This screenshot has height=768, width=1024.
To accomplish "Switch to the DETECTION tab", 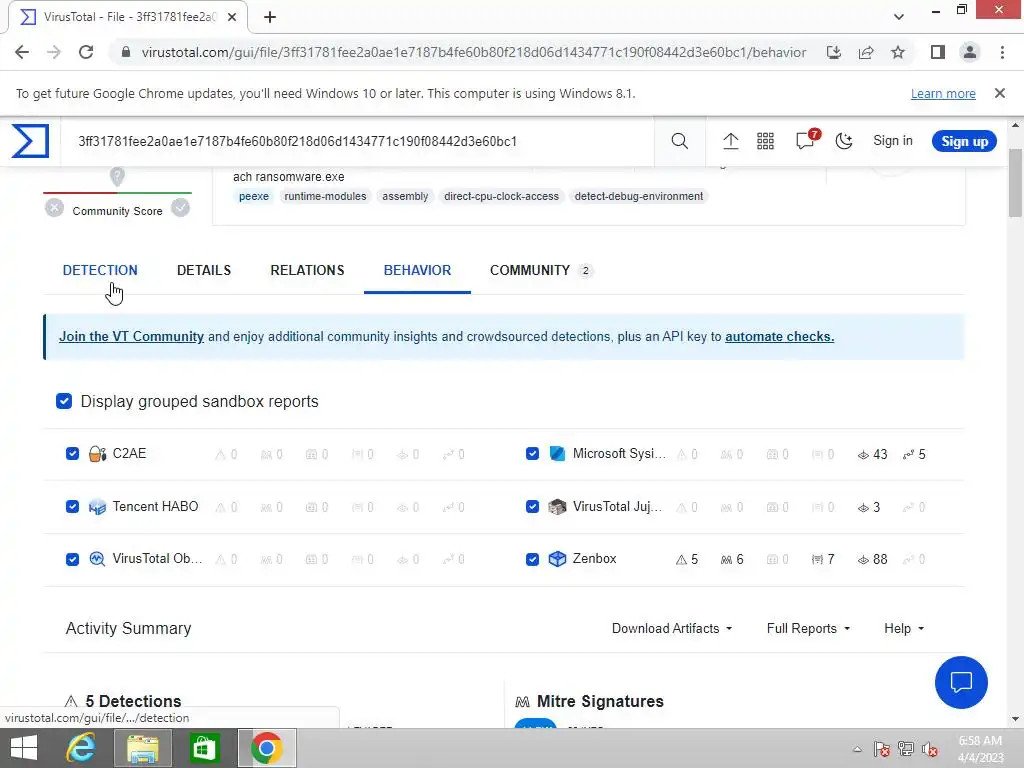I will point(100,270).
